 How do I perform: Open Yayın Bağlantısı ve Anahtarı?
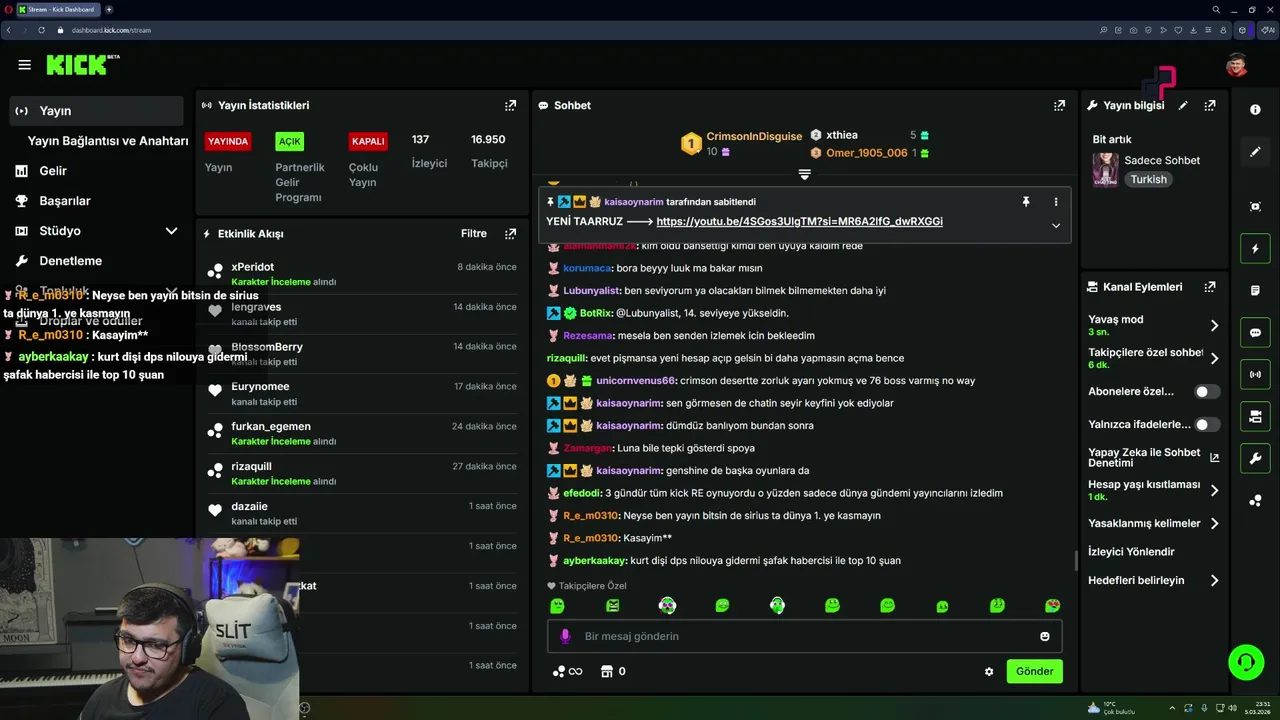[x=107, y=141]
